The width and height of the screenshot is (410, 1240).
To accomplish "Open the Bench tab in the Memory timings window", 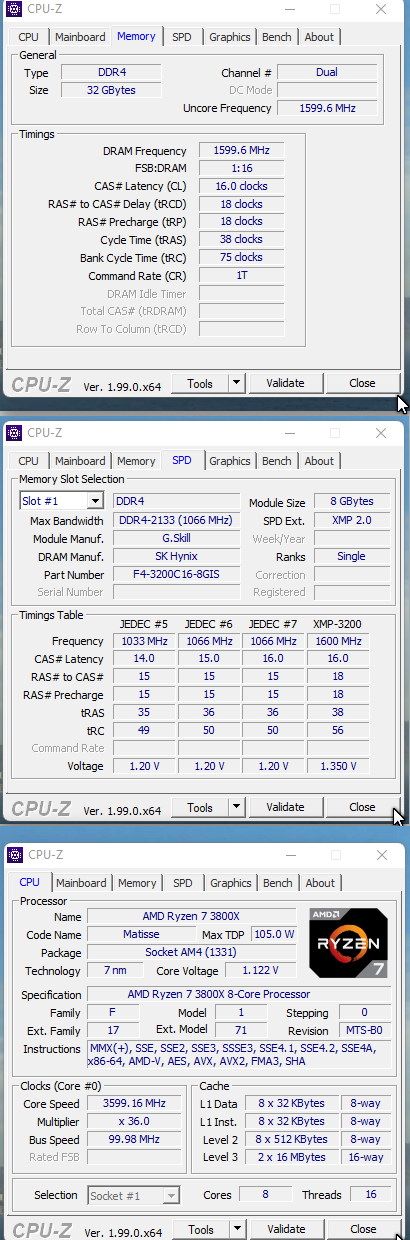I will pos(277,37).
